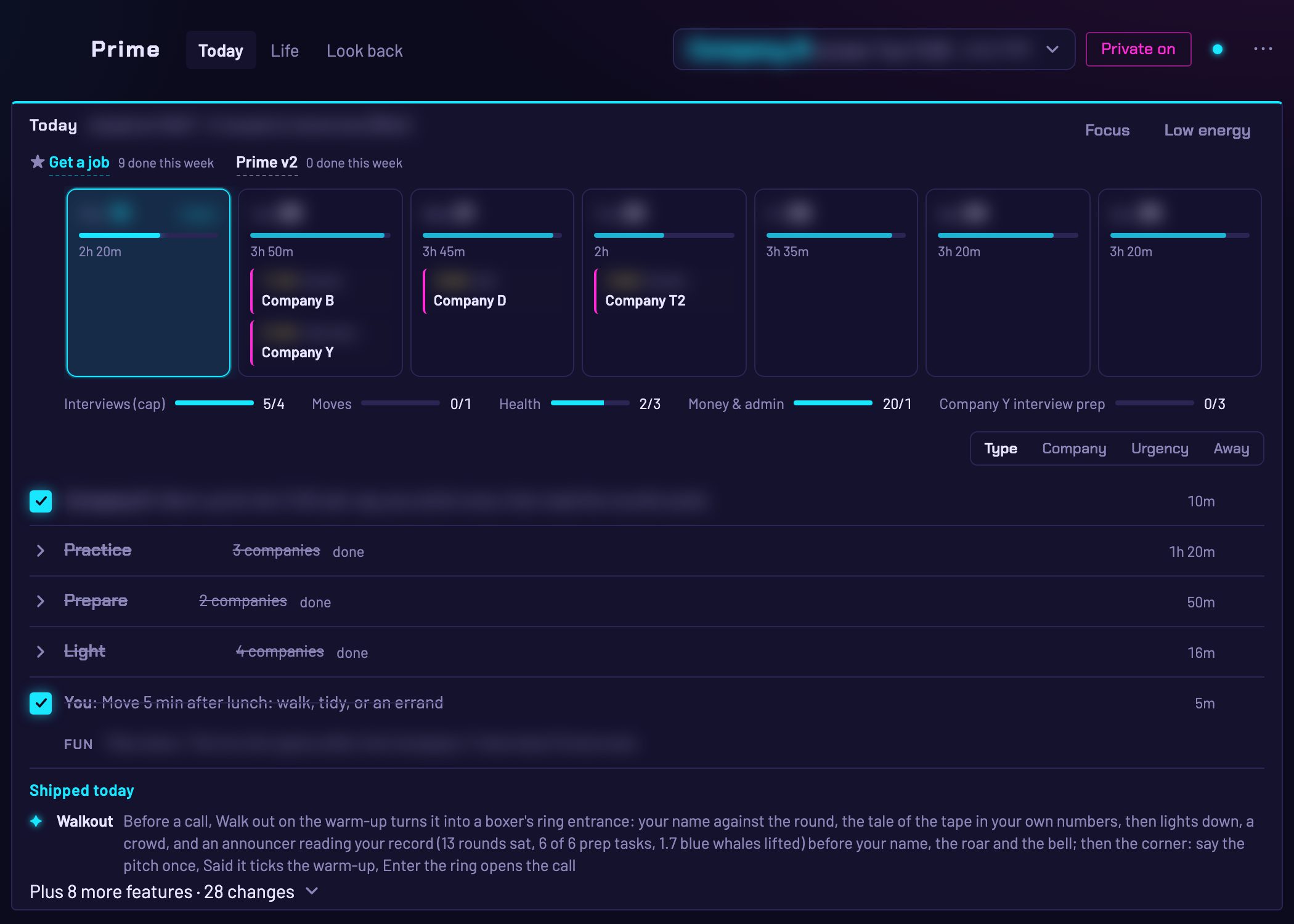Image resolution: width=1294 pixels, height=924 pixels.
Task: Expand the Light row
Action: (x=41, y=652)
